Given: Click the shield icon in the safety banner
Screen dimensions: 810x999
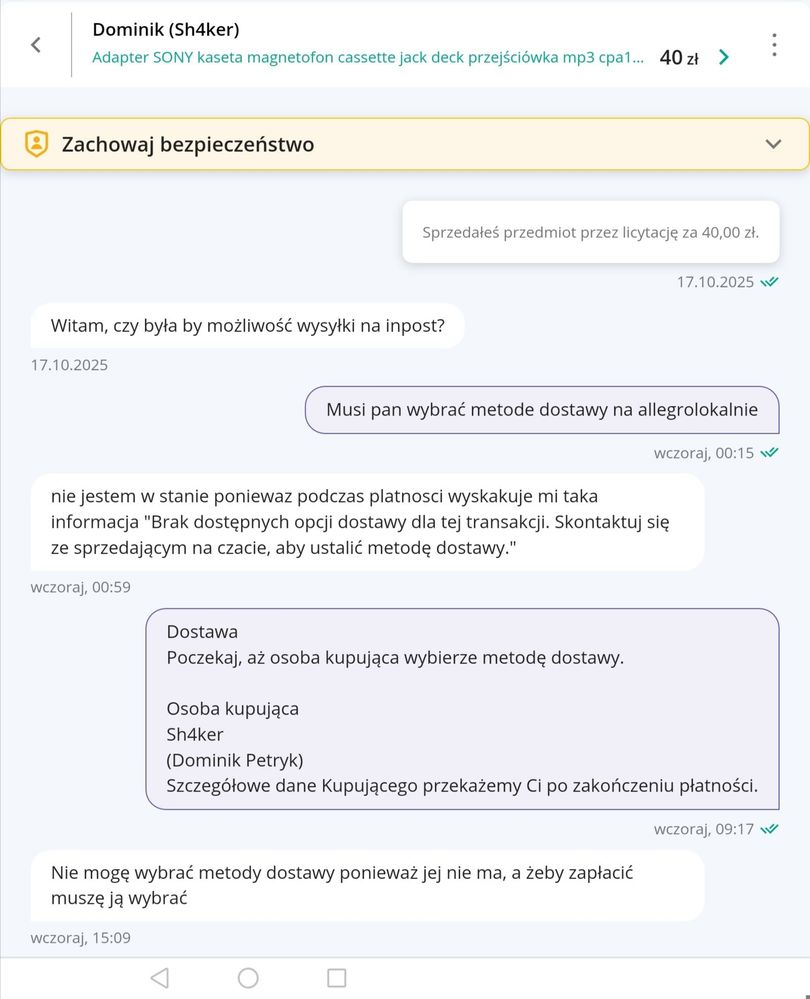Looking at the screenshot, I should pyautogui.click(x=36, y=144).
